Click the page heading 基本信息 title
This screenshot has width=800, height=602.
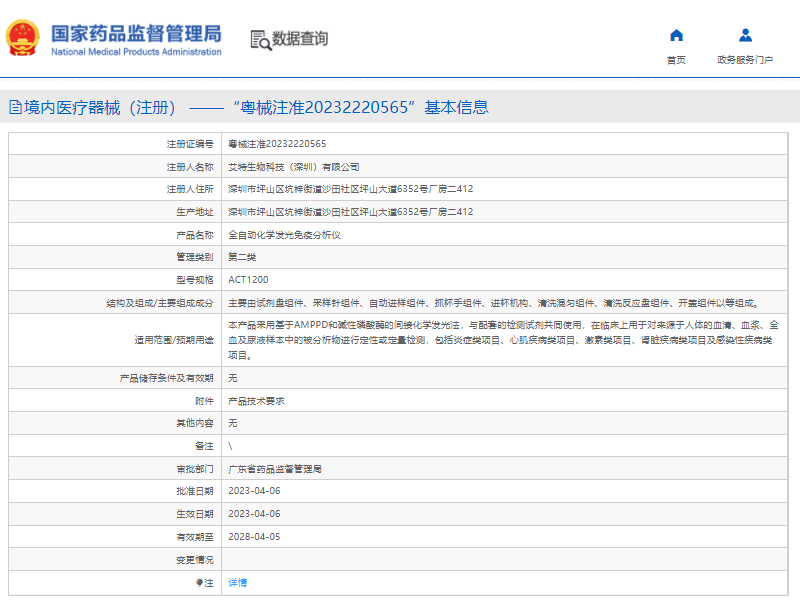(457, 107)
